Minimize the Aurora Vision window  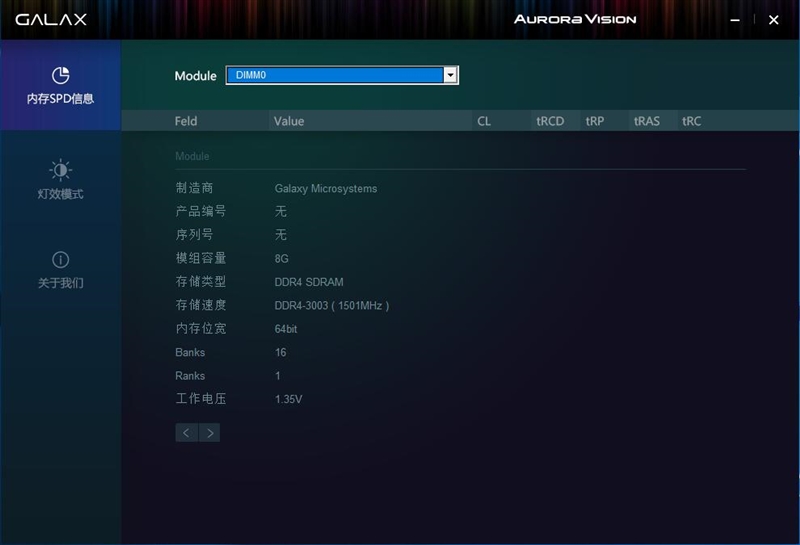click(735, 20)
